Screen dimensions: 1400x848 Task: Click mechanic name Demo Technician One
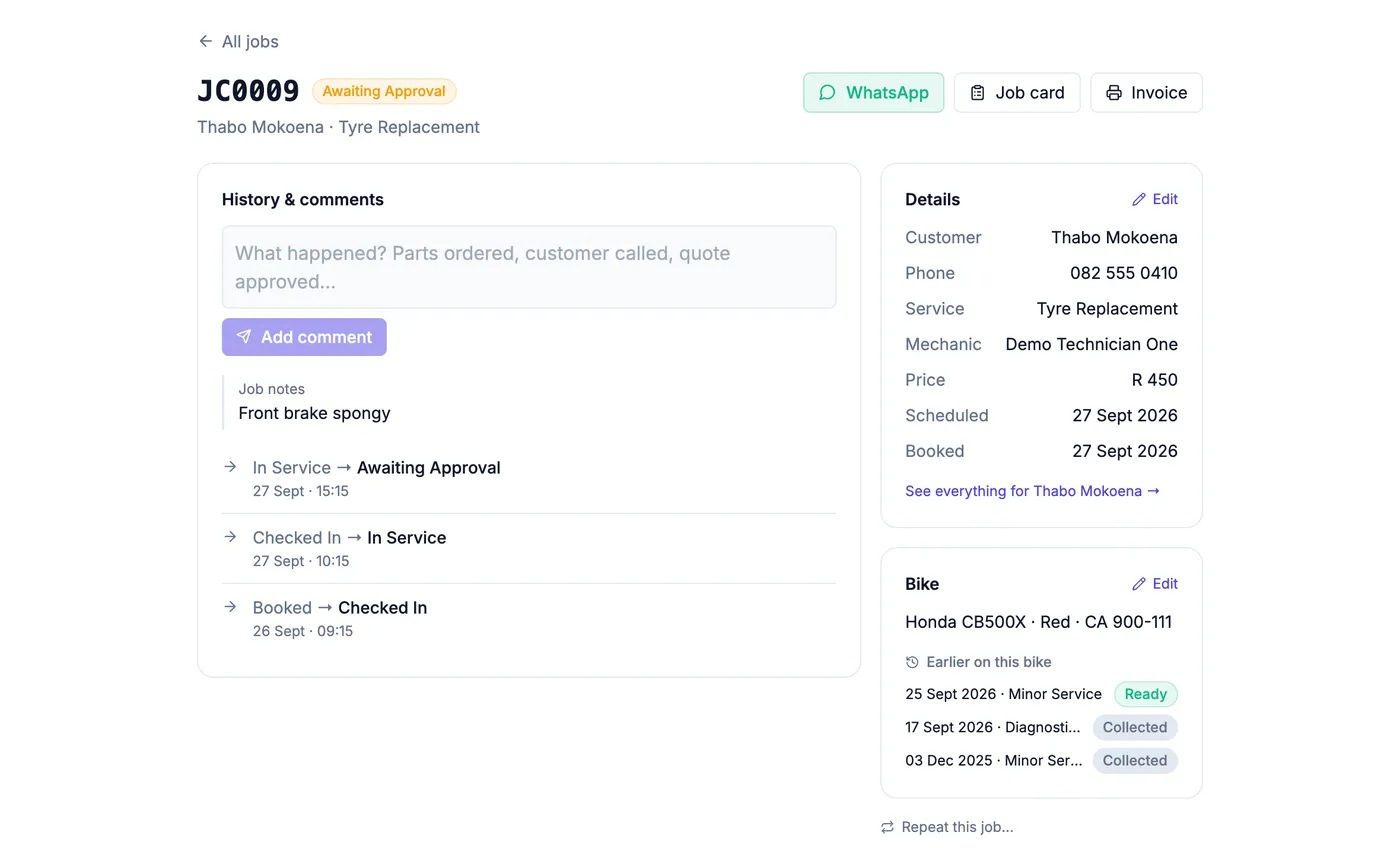(x=1091, y=344)
